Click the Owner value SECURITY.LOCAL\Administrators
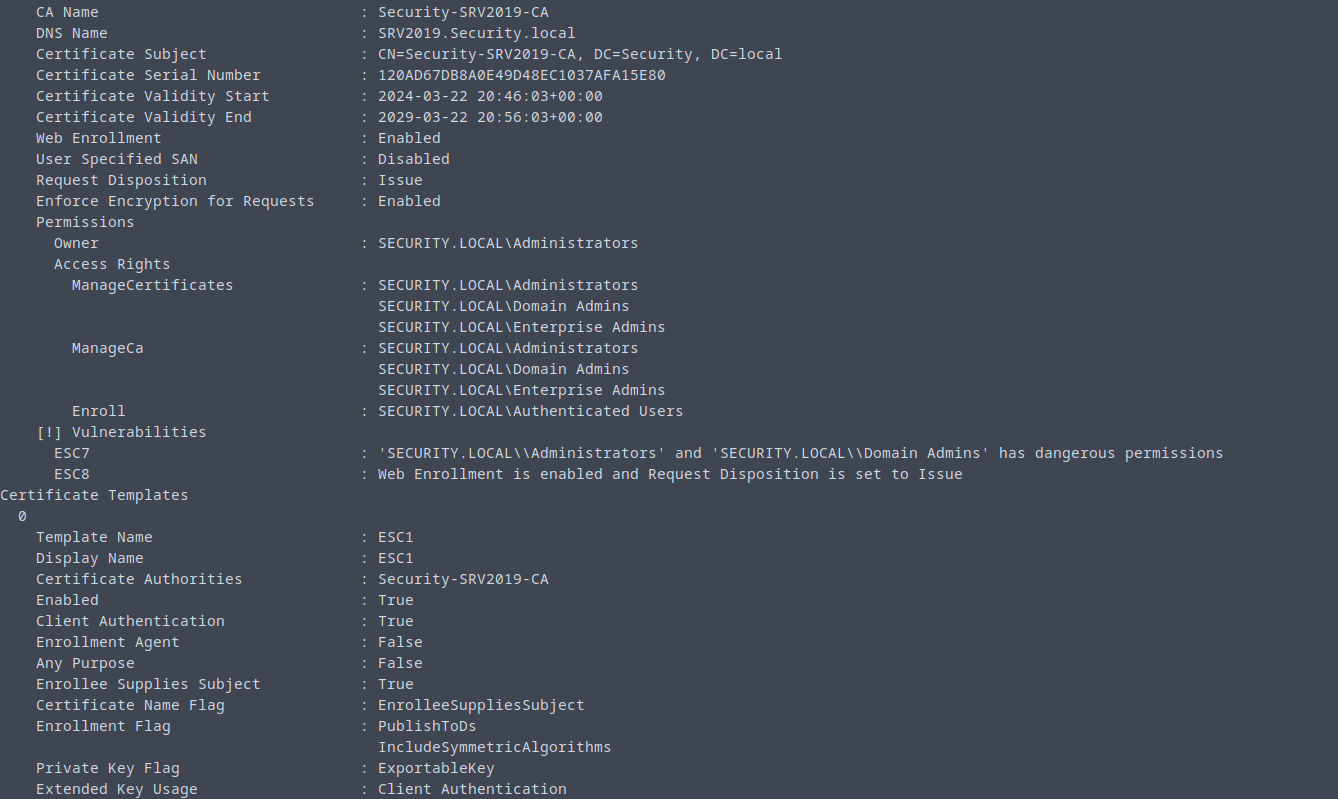This screenshot has height=799, width=1338. [507, 244]
